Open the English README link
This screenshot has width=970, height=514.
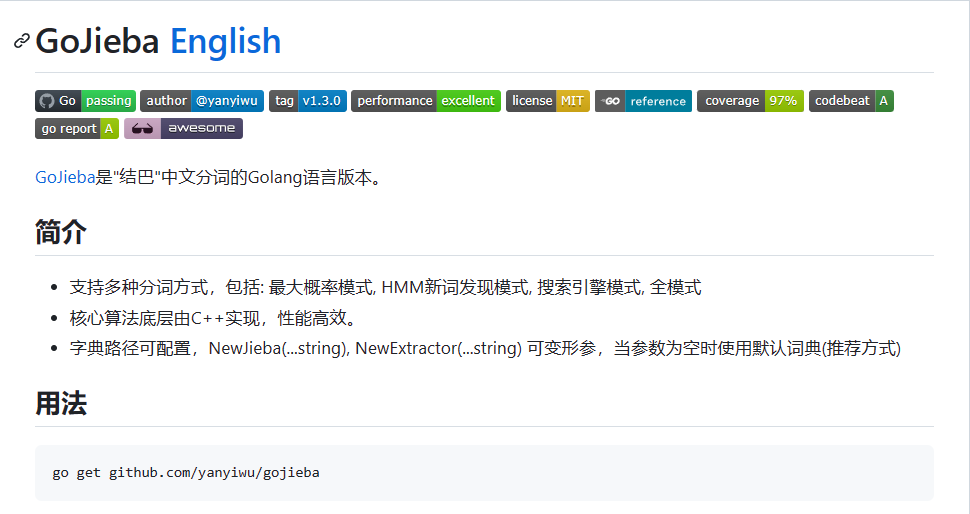click(225, 41)
